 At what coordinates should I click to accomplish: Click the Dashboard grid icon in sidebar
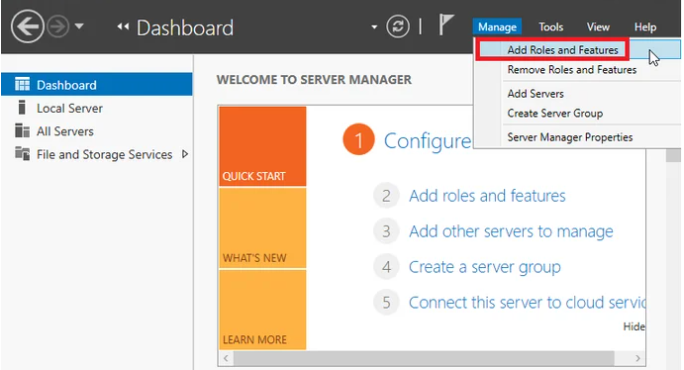22,84
